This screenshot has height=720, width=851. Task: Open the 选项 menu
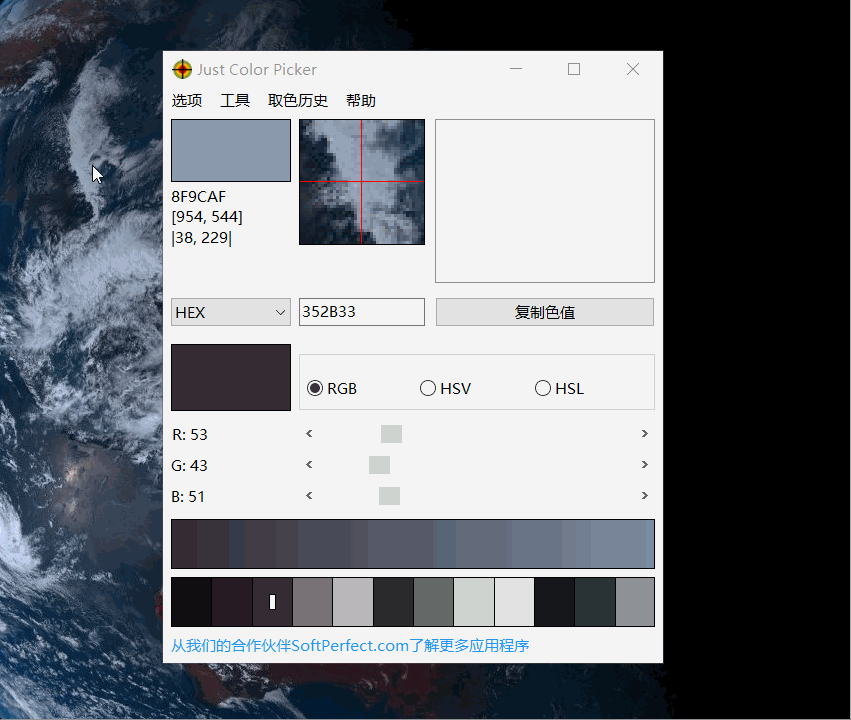point(187,100)
